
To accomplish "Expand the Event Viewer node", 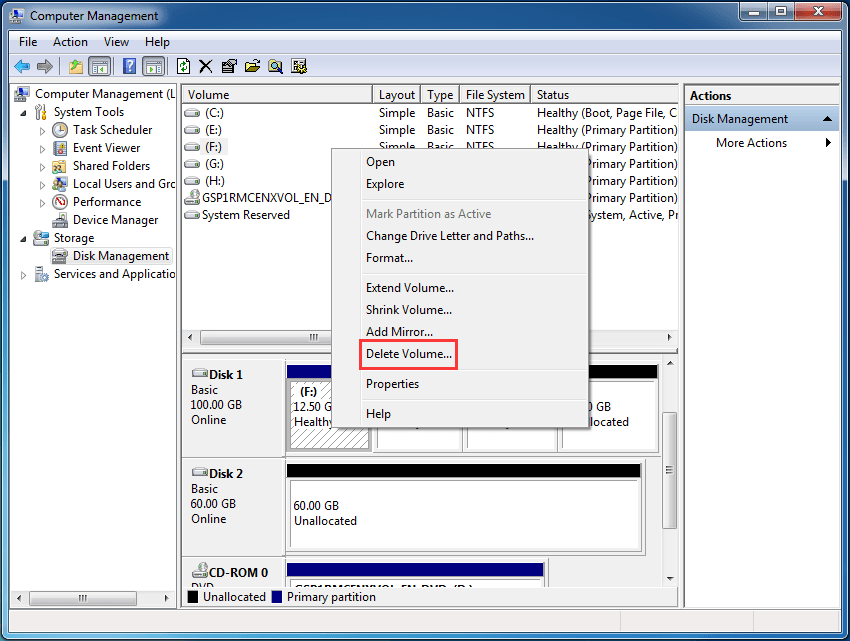I will [42, 149].
